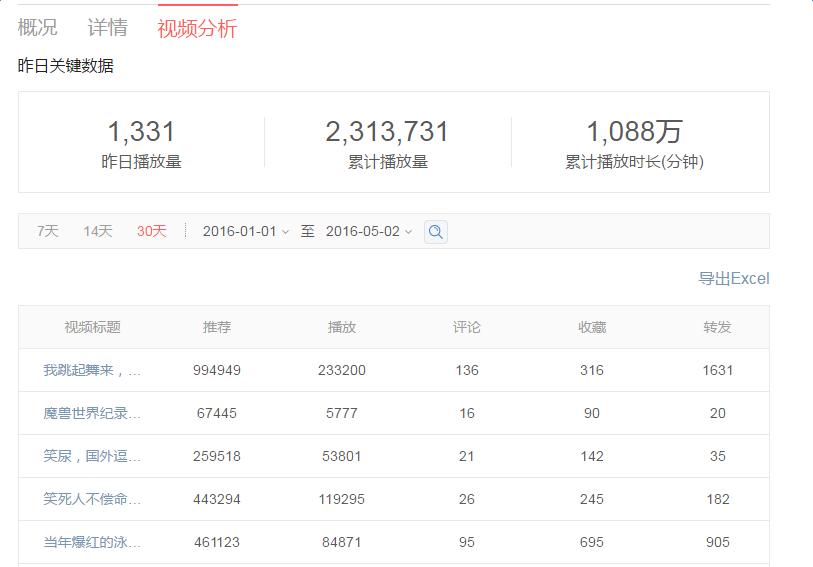Click the 收藏 column header

tap(592, 327)
